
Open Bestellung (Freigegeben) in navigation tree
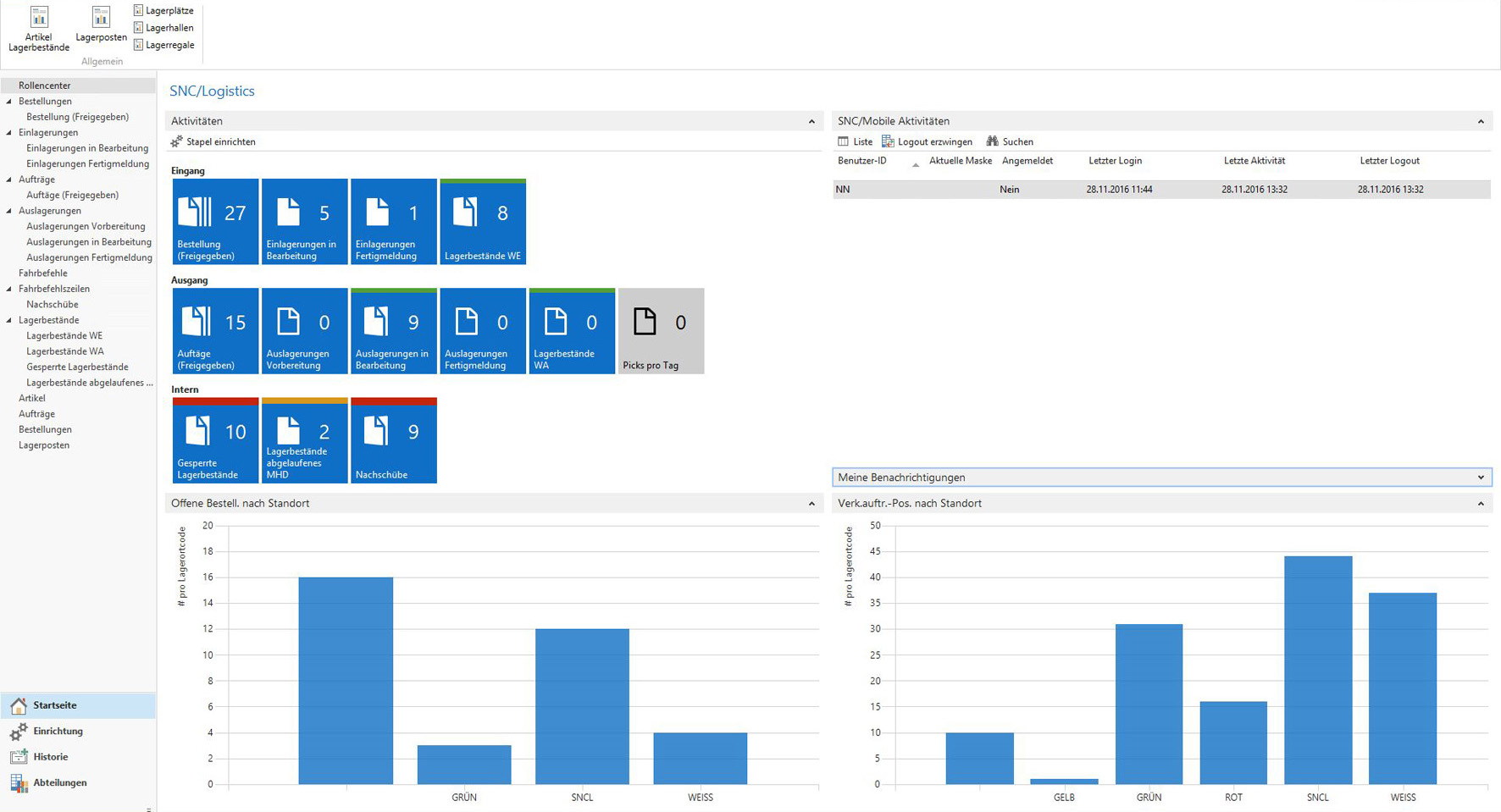[77, 117]
